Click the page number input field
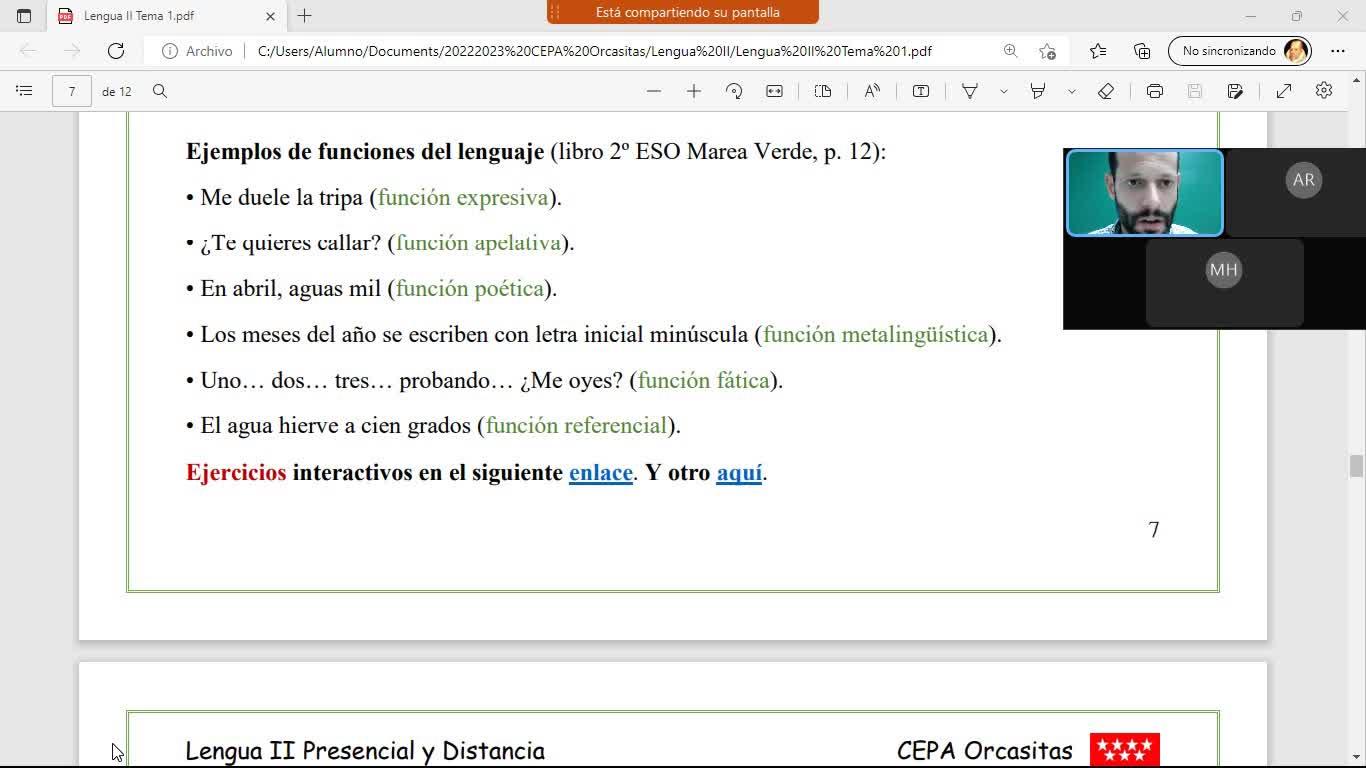The image size is (1366, 768). click(x=72, y=91)
